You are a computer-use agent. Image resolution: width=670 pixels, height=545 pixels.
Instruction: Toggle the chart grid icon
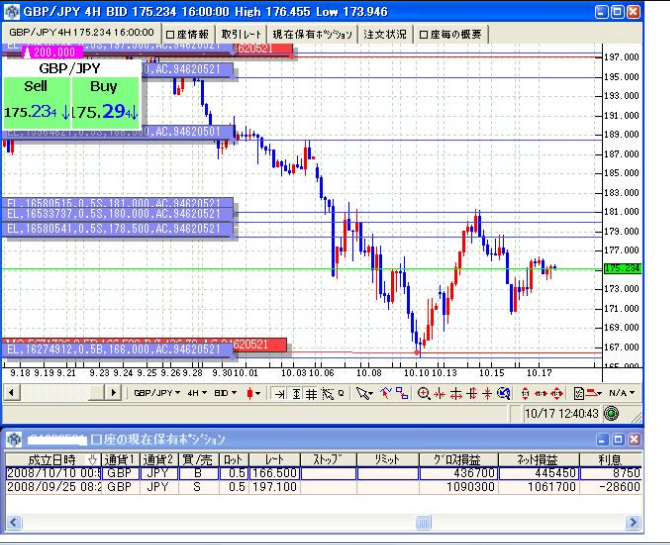point(311,394)
